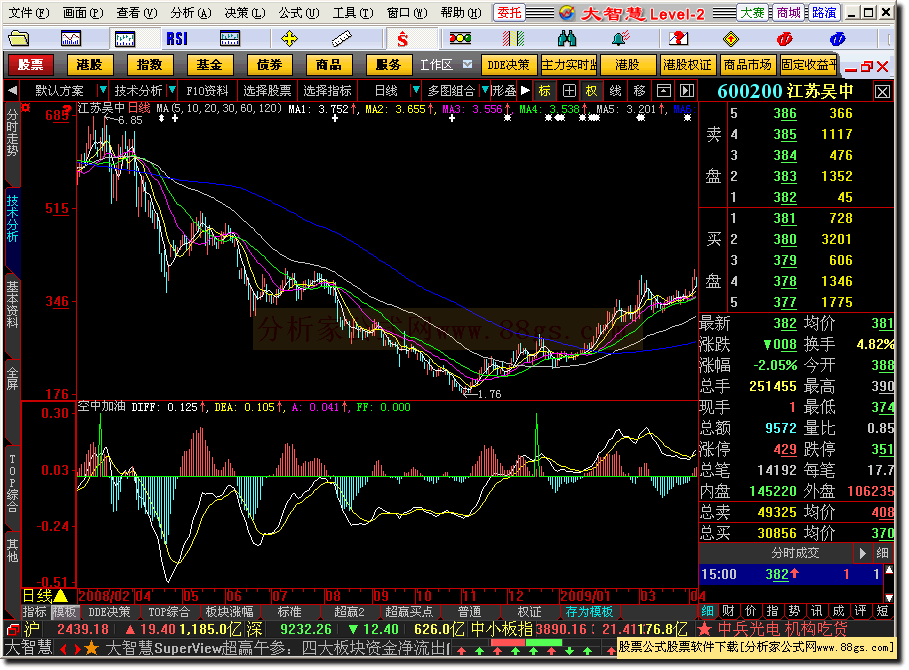Select the candlestick chart icon
Image resolution: width=909 pixels, height=670 pixels.
pos(125,39)
